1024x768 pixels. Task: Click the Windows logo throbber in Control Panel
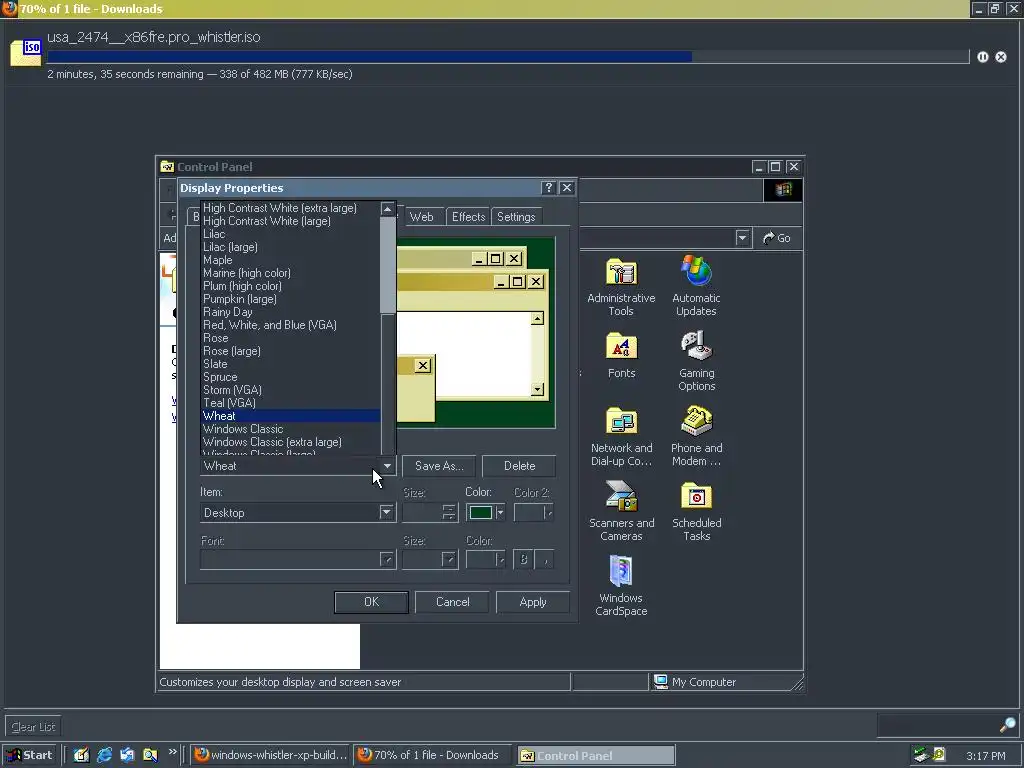coord(783,190)
